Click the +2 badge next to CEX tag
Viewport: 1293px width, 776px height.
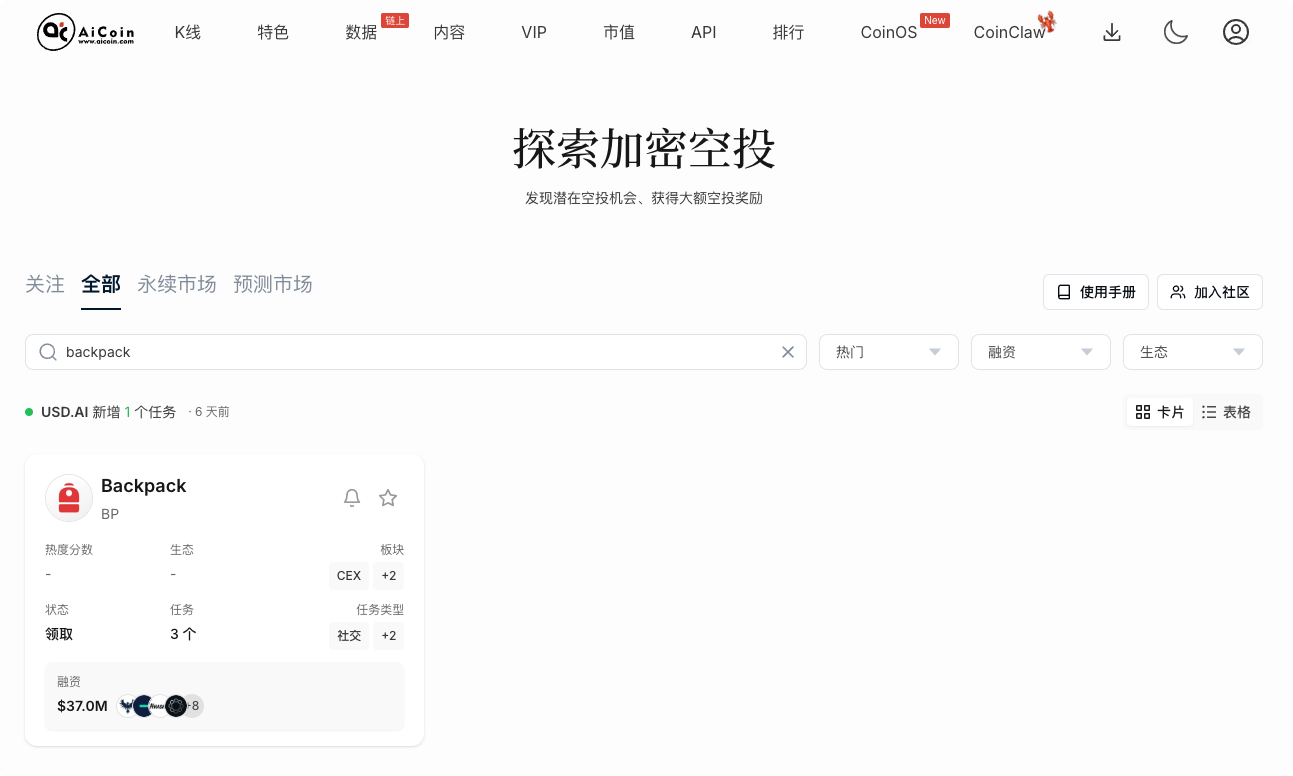pyautogui.click(x=388, y=575)
